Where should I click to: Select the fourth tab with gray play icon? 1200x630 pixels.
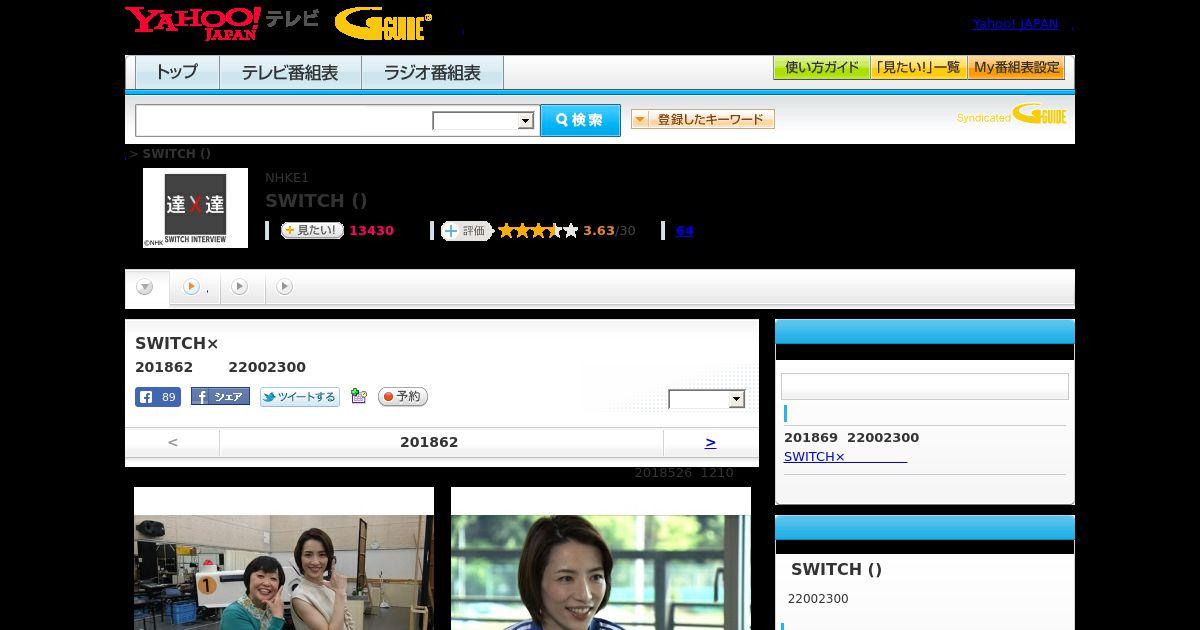click(285, 287)
